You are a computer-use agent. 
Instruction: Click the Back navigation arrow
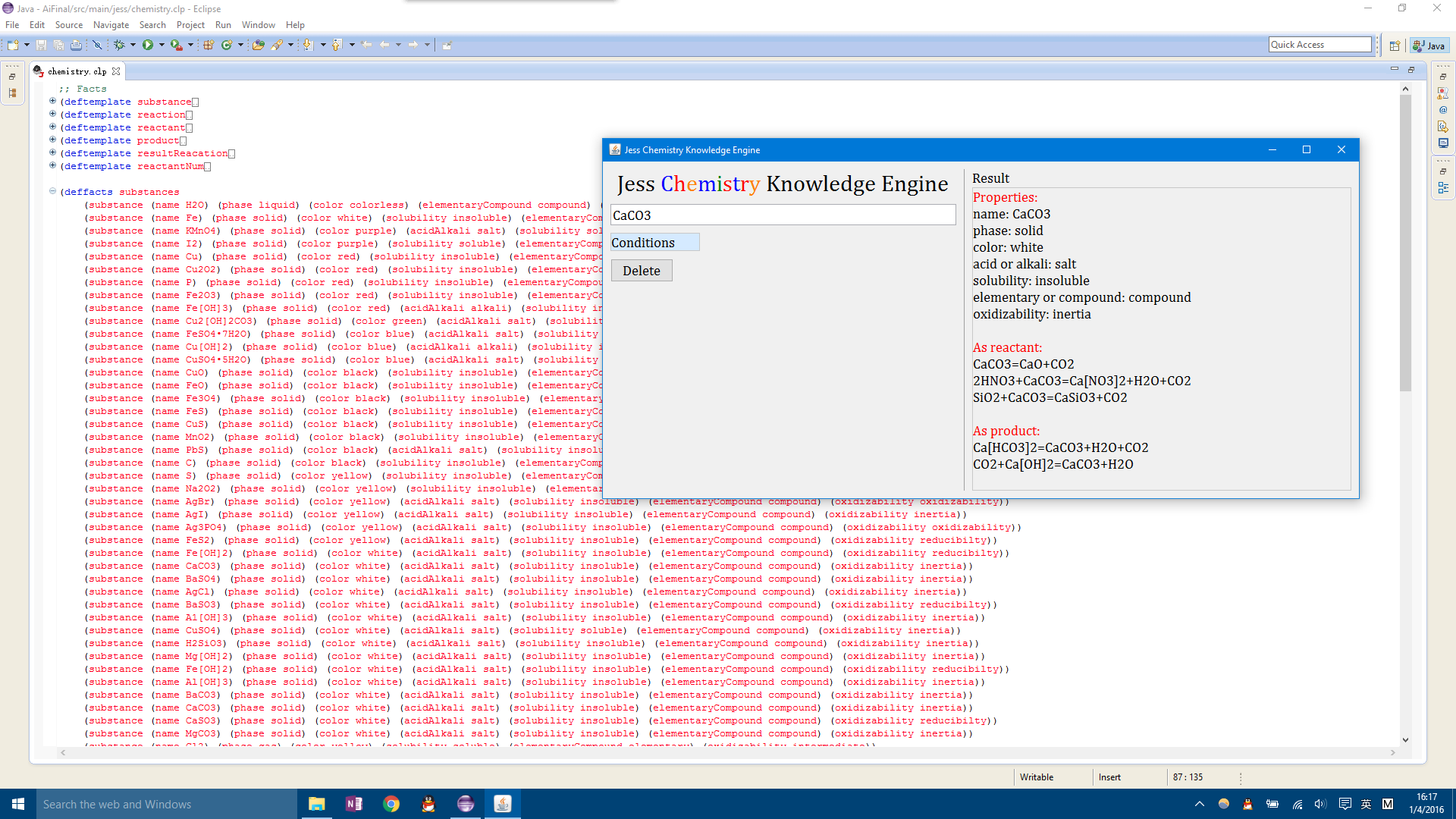pyautogui.click(x=384, y=45)
